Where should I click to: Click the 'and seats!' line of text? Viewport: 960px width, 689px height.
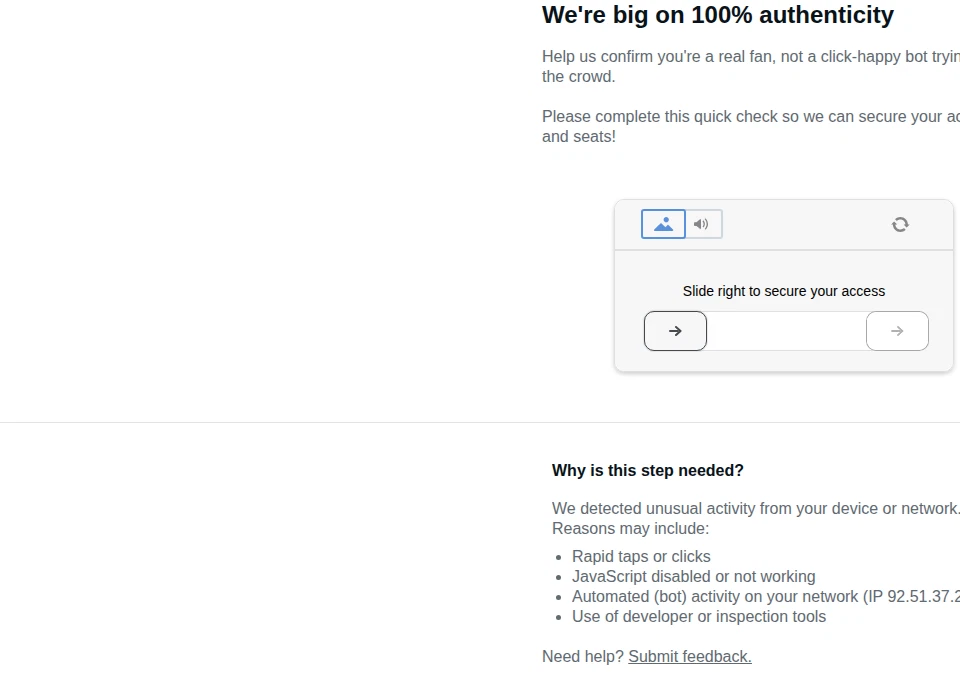[579, 137]
